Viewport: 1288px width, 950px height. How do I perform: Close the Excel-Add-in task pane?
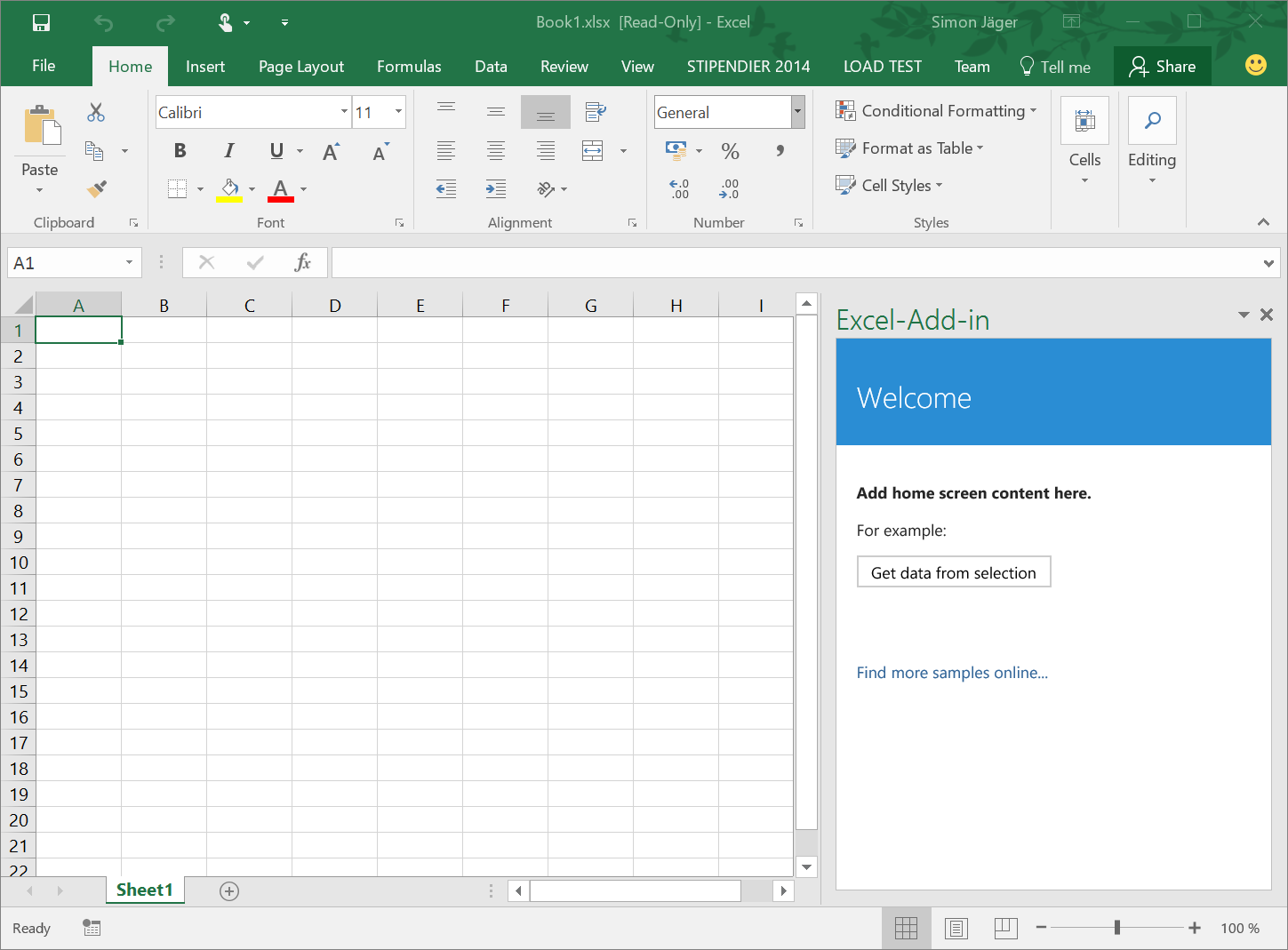(1267, 315)
